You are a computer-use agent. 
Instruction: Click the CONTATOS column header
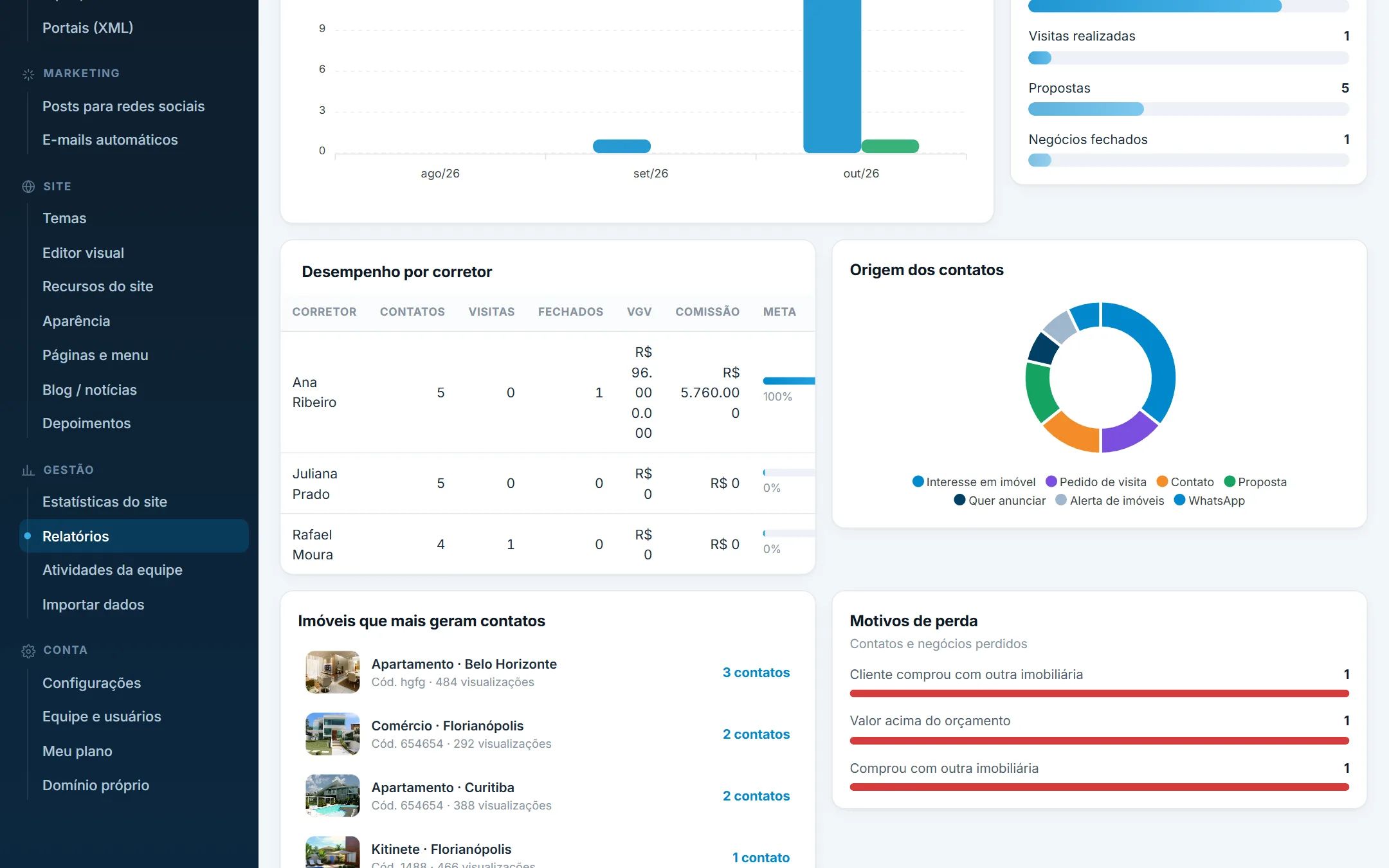[412, 312]
